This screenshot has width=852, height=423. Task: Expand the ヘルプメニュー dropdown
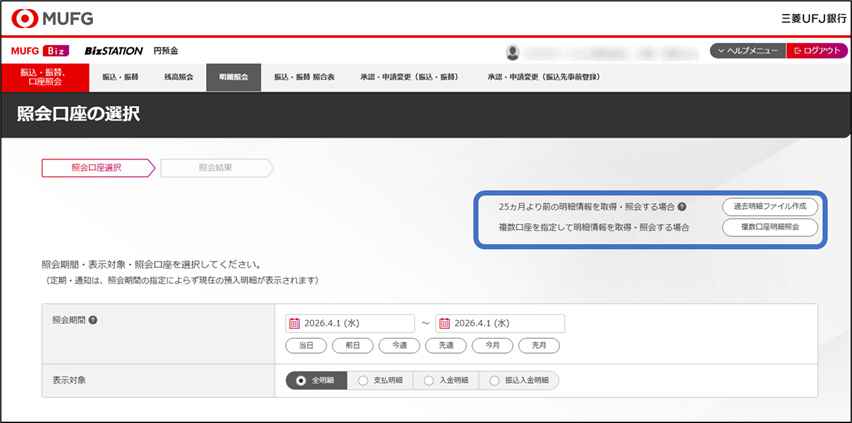[748, 51]
